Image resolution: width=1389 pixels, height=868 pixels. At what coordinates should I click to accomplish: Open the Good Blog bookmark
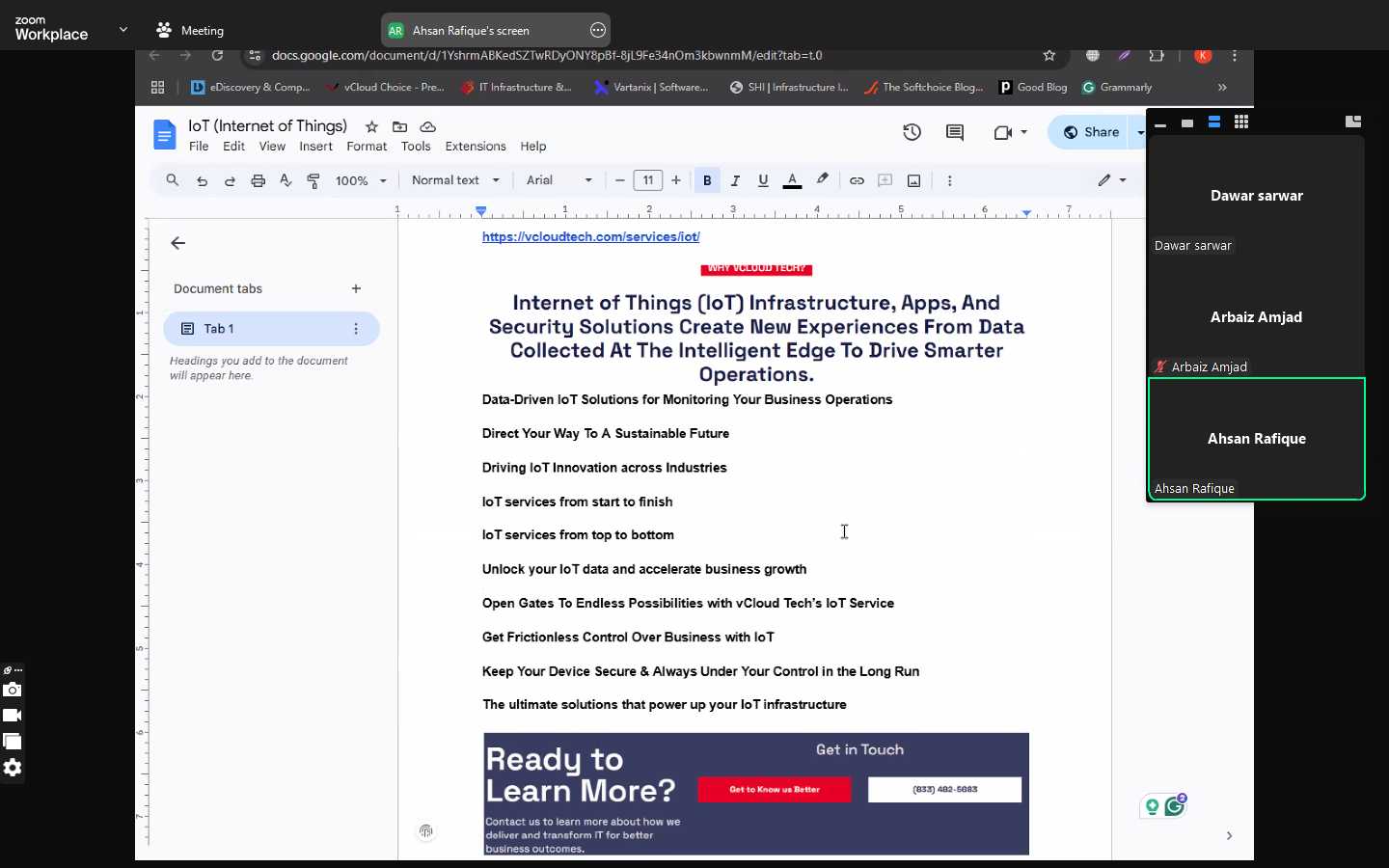pyautogui.click(x=1033, y=87)
